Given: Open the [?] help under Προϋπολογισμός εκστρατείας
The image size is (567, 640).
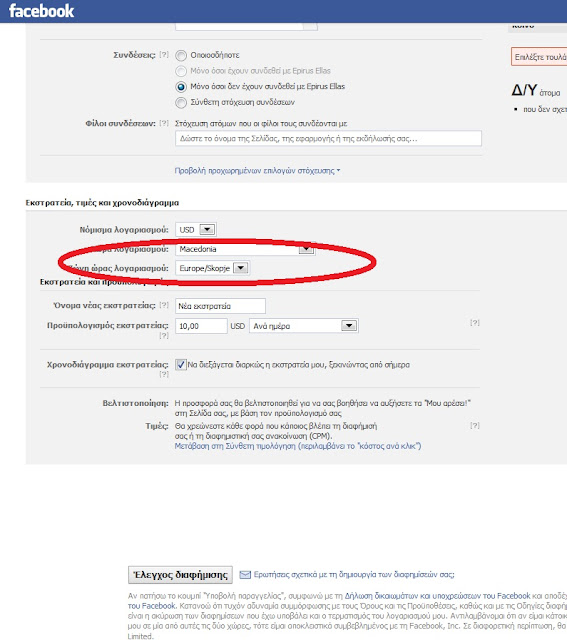Looking at the screenshot, I should pos(164,336).
